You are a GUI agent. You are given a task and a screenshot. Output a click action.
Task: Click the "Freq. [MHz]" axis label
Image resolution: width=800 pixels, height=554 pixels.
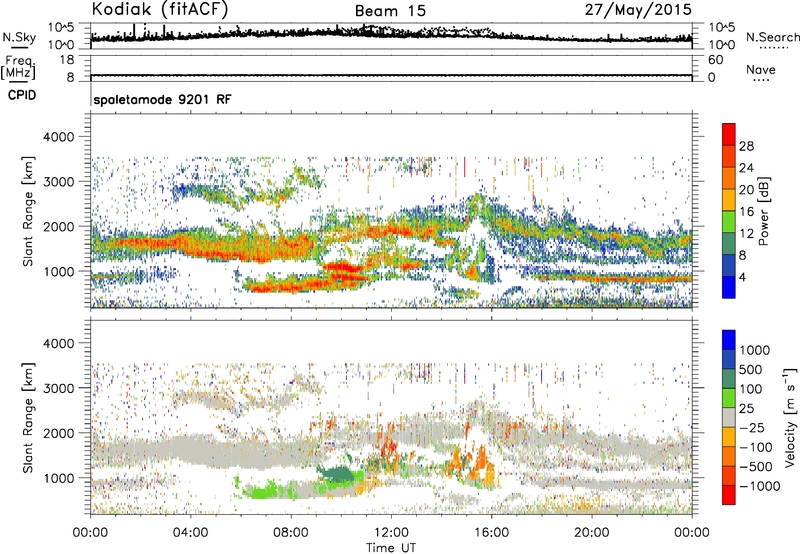click(18, 67)
